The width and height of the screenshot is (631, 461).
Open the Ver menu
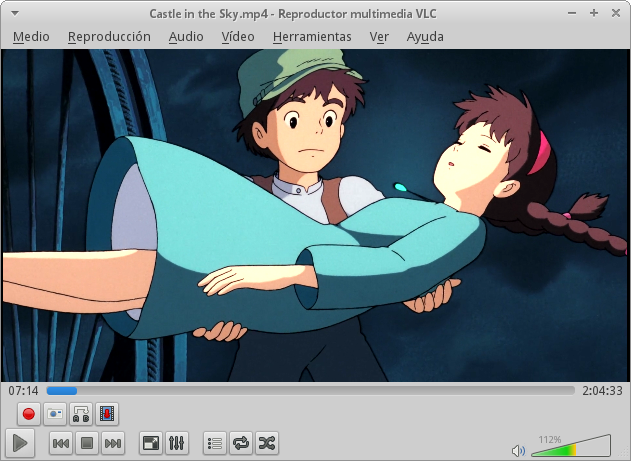(x=379, y=37)
